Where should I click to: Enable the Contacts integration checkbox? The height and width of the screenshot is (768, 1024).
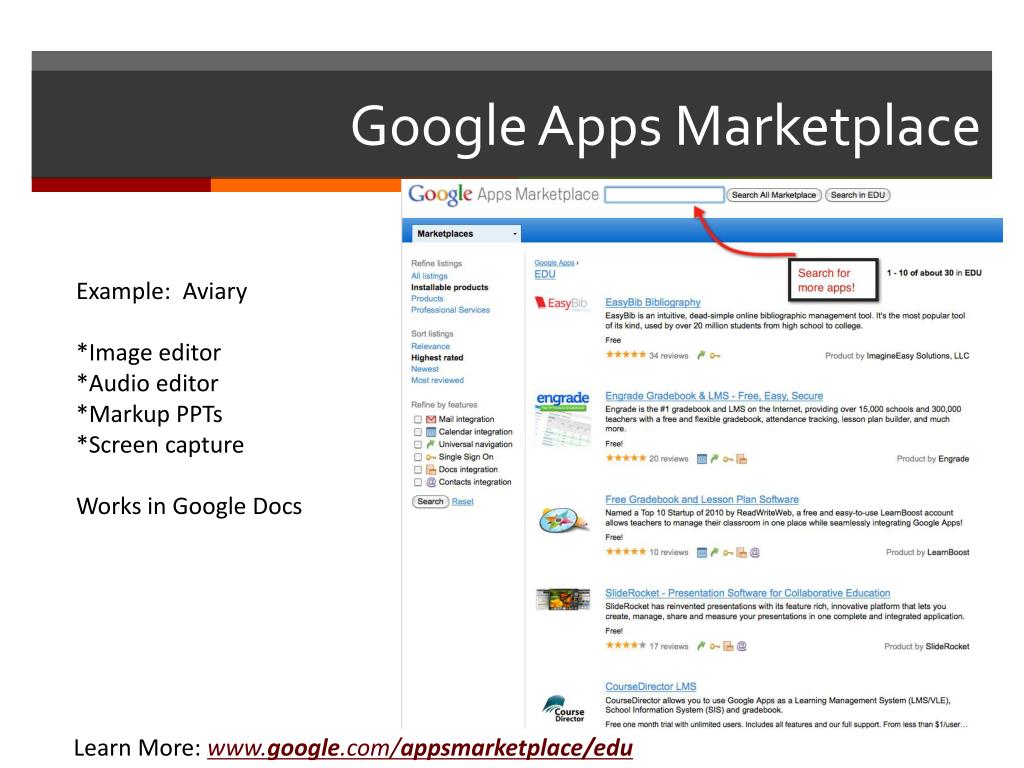(x=418, y=482)
